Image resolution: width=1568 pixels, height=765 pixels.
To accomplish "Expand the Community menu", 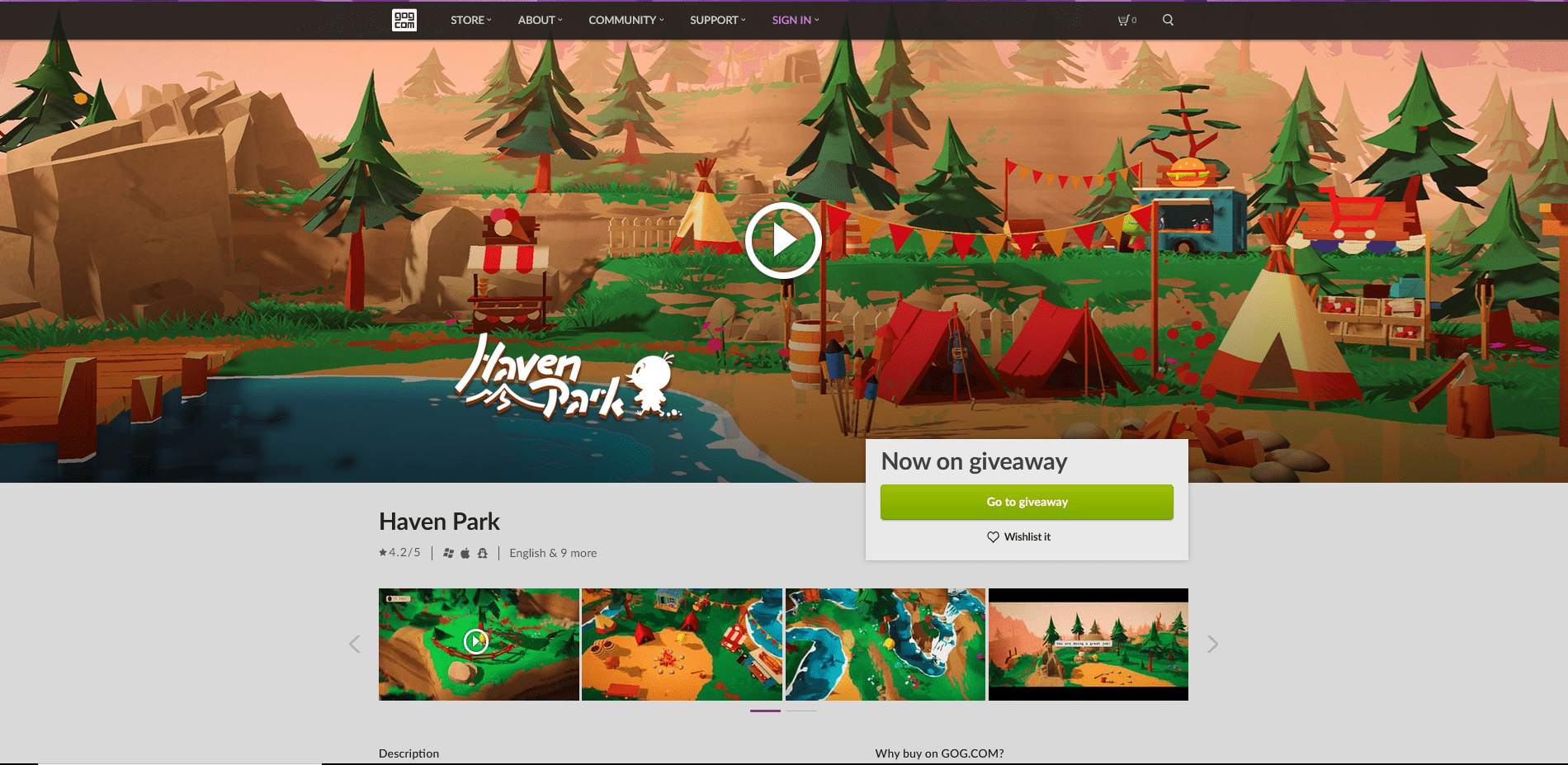I will pos(626,20).
